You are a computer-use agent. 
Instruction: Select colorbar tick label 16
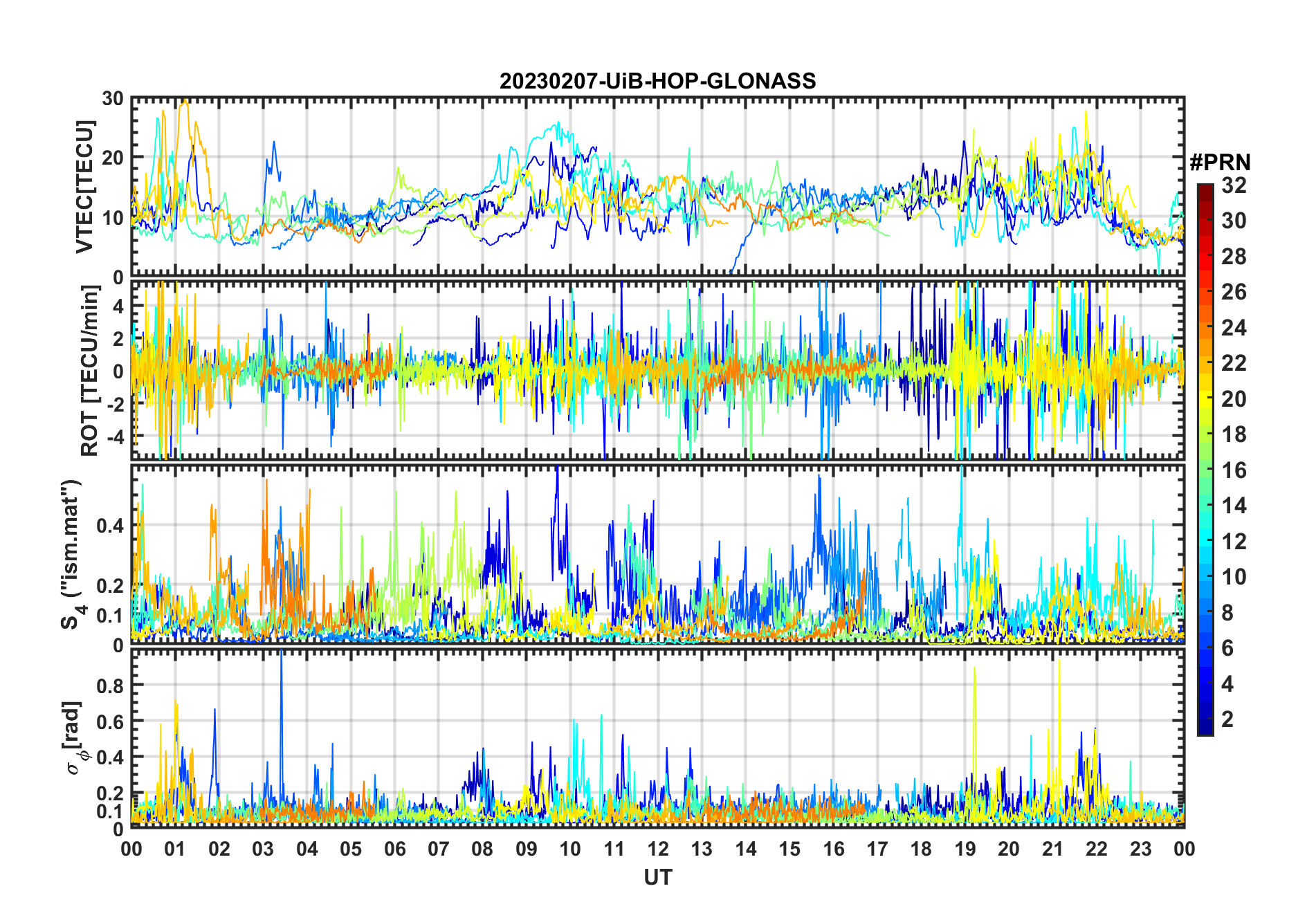coord(1234,470)
